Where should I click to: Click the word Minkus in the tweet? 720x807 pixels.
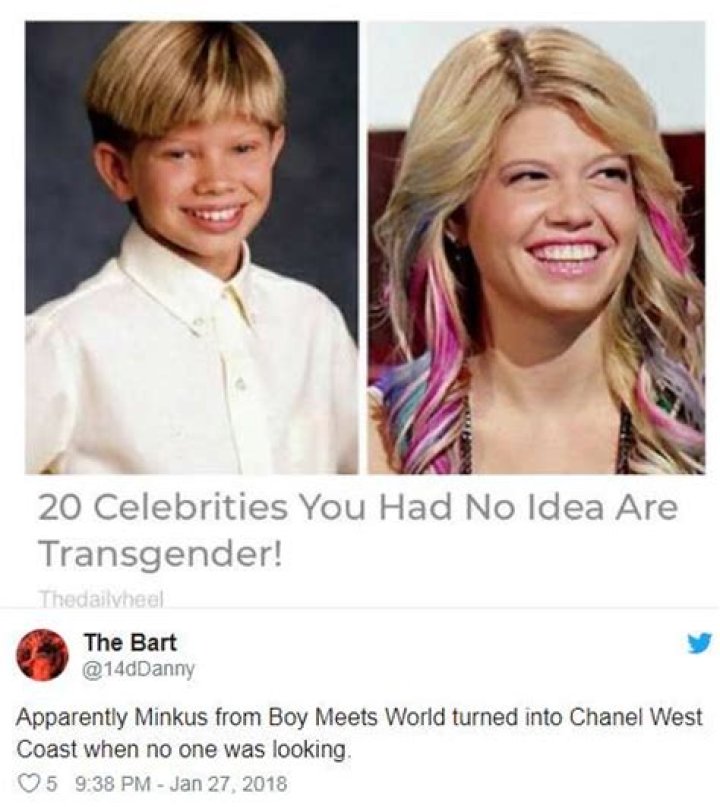point(171,717)
